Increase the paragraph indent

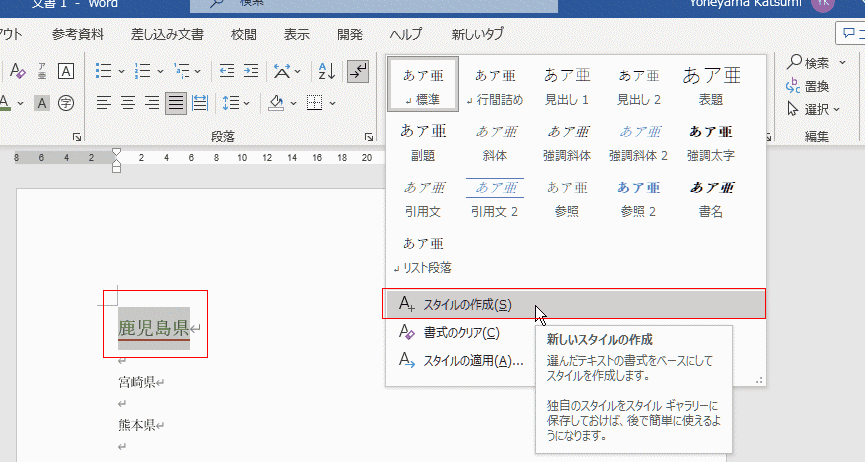click(249, 71)
